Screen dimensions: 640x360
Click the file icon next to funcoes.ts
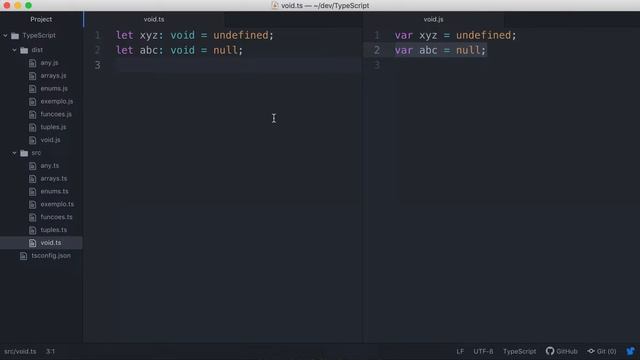33,218
